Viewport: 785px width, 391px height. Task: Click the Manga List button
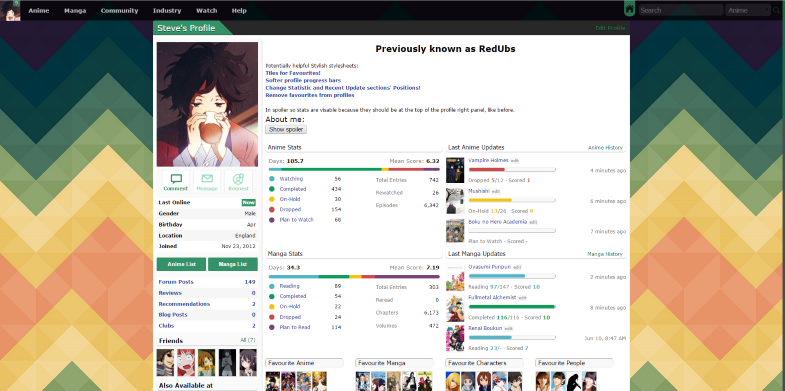[233, 264]
